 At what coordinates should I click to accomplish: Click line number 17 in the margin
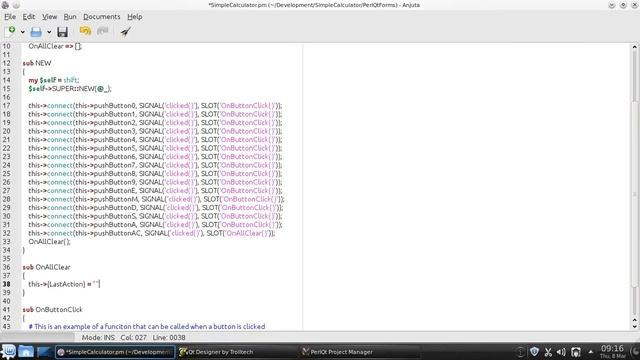(x=7, y=106)
